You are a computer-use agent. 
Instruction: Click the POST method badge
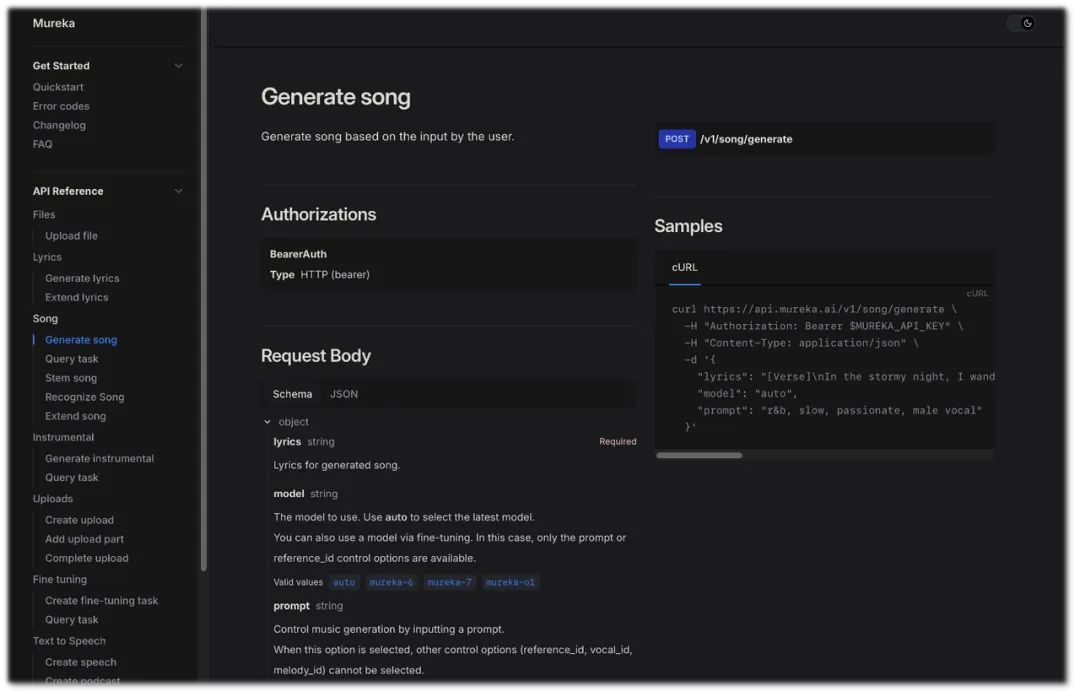[x=677, y=139]
